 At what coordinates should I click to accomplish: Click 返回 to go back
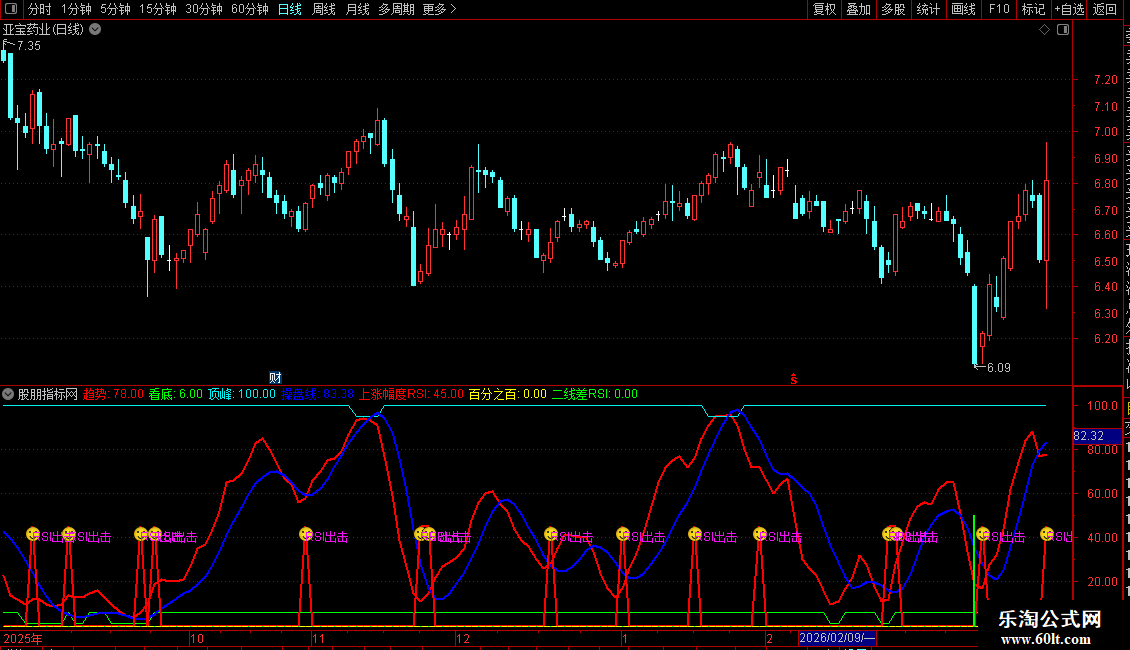[x=1105, y=9]
